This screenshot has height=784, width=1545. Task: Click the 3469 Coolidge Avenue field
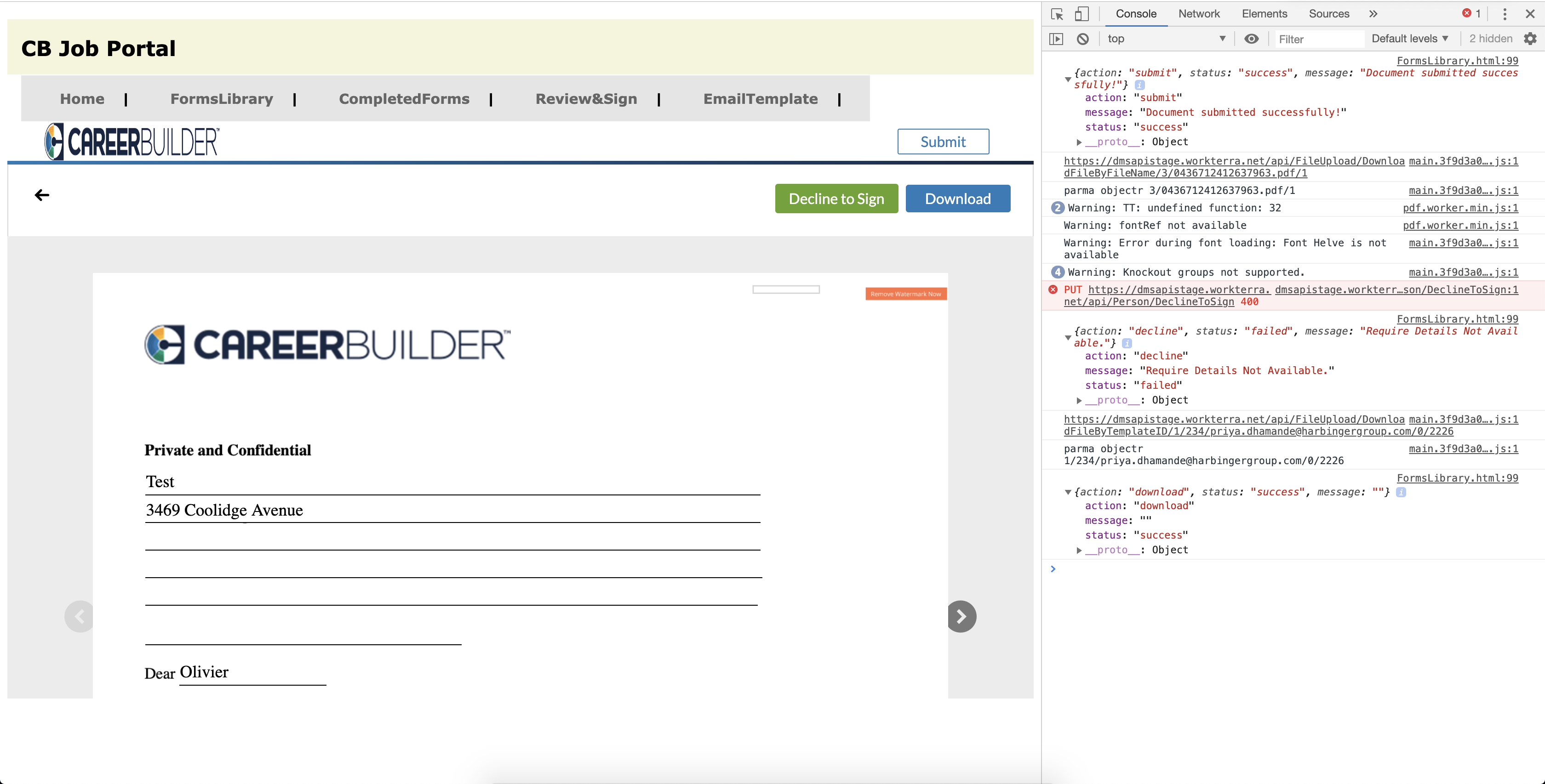[x=452, y=510]
